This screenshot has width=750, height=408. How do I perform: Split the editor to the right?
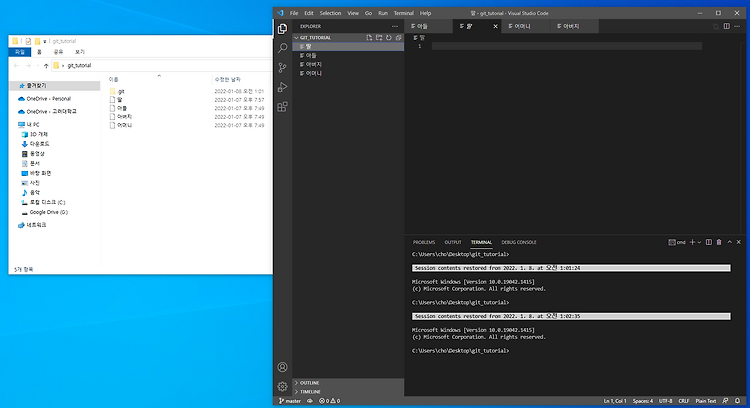(x=727, y=26)
